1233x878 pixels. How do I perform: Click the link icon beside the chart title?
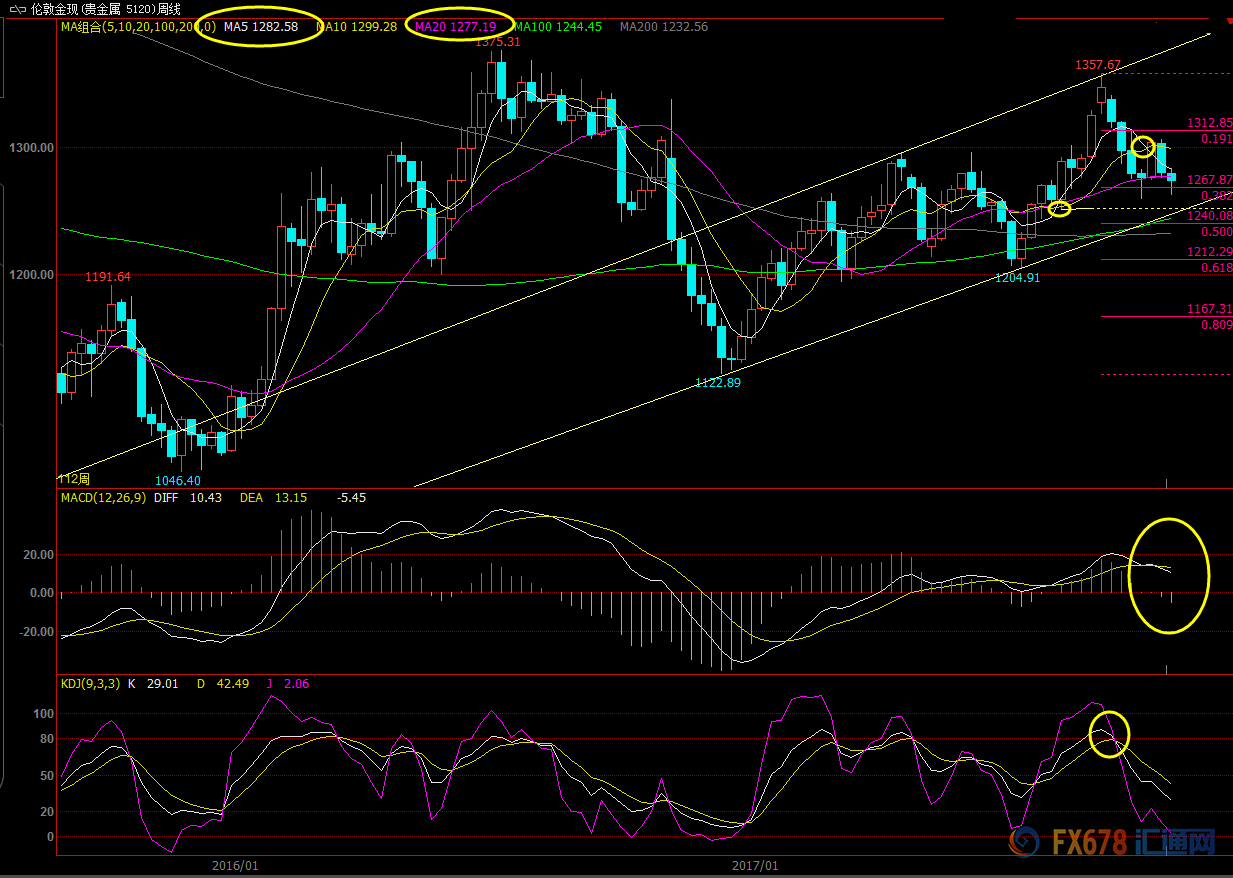point(16,9)
